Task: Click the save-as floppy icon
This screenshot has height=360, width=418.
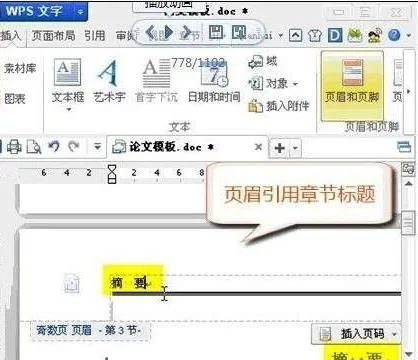Action: coord(239,32)
